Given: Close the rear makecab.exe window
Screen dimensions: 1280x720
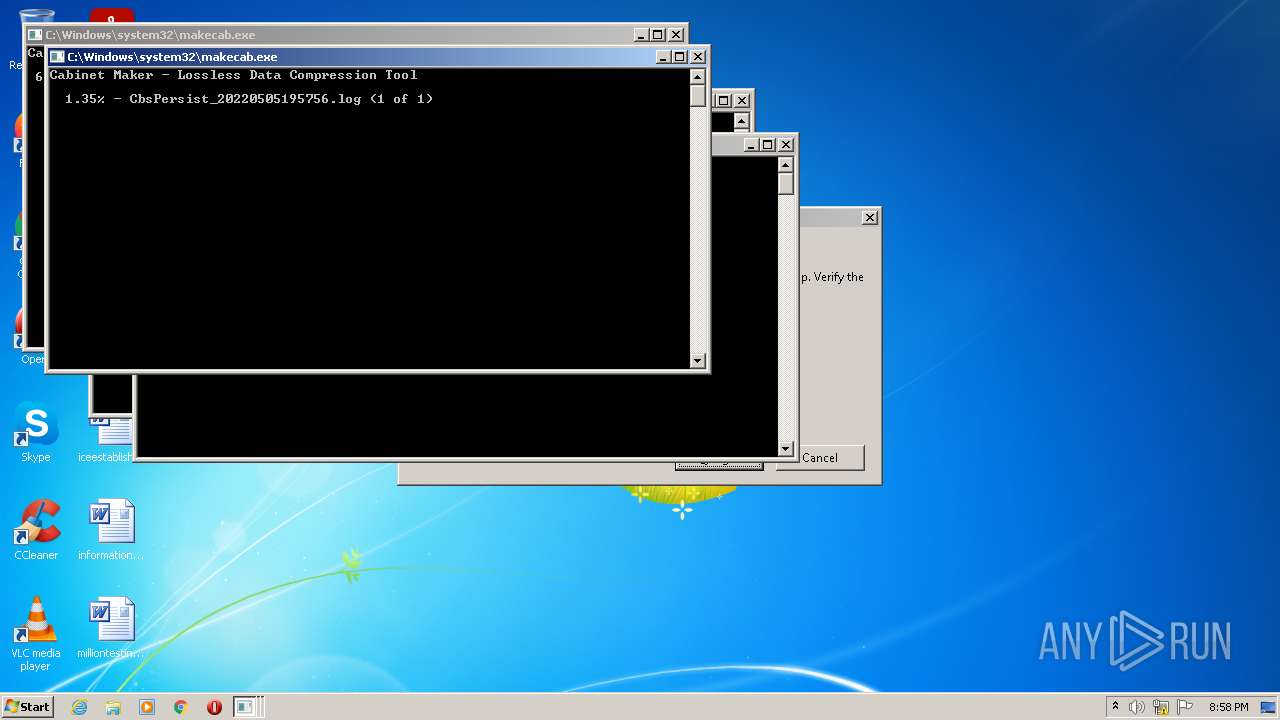Looking at the screenshot, I should click(676, 35).
